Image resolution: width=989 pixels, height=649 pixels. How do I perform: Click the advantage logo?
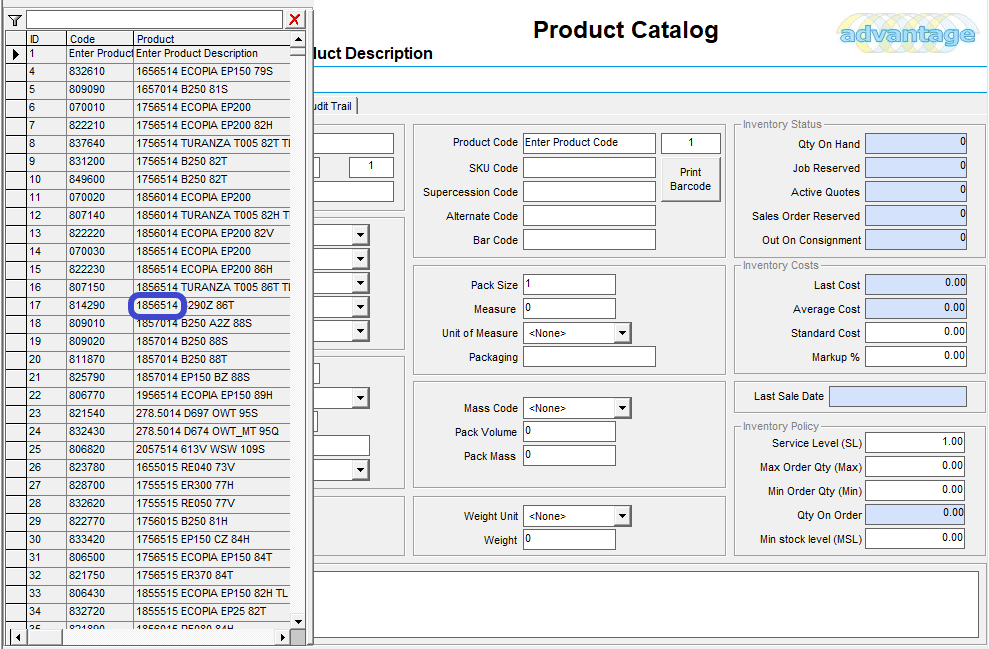[907, 35]
